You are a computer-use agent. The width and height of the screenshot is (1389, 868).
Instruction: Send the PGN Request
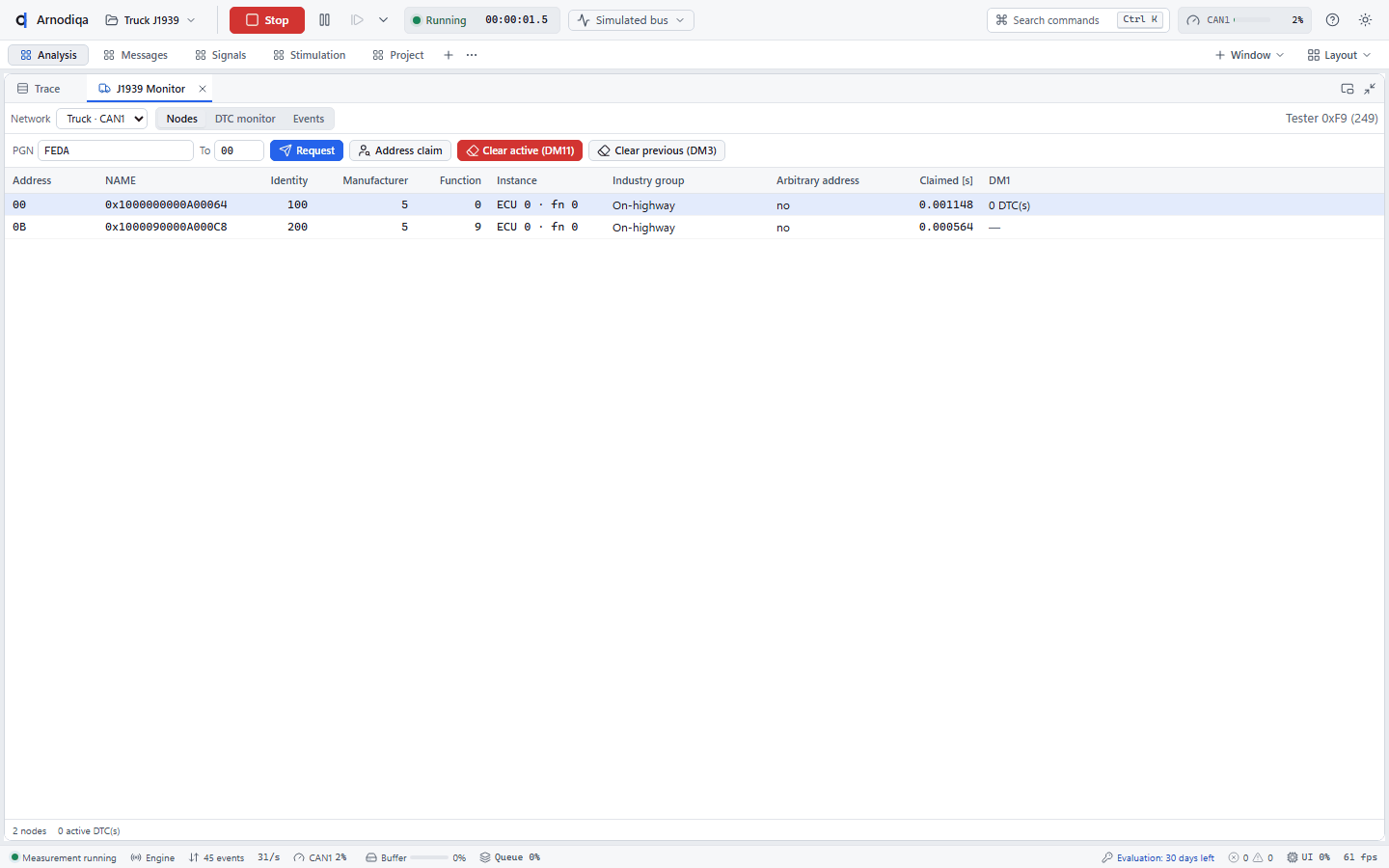[x=307, y=150]
